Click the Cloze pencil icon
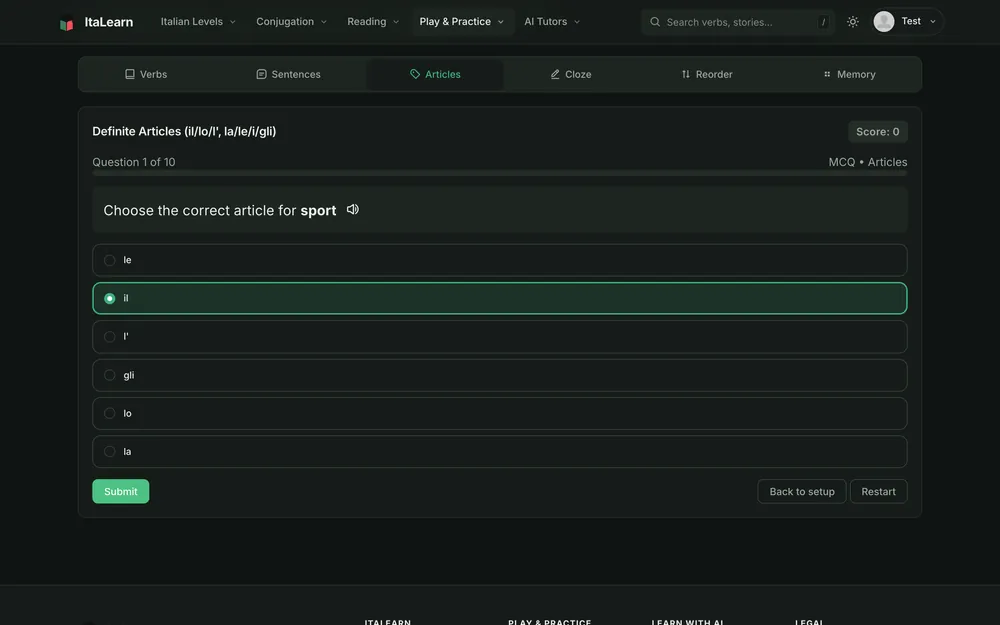Screen dimensions: 1000x625 point(555,74)
